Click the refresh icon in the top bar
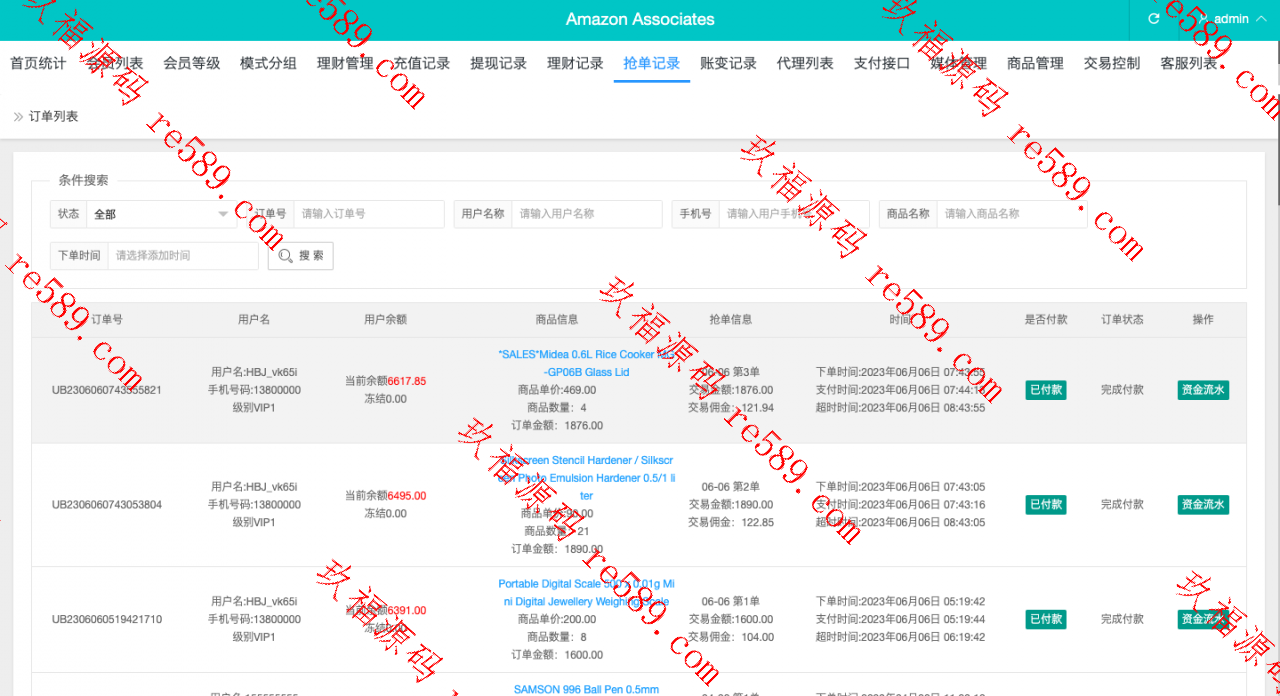Image resolution: width=1280 pixels, height=696 pixels. (1154, 19)
